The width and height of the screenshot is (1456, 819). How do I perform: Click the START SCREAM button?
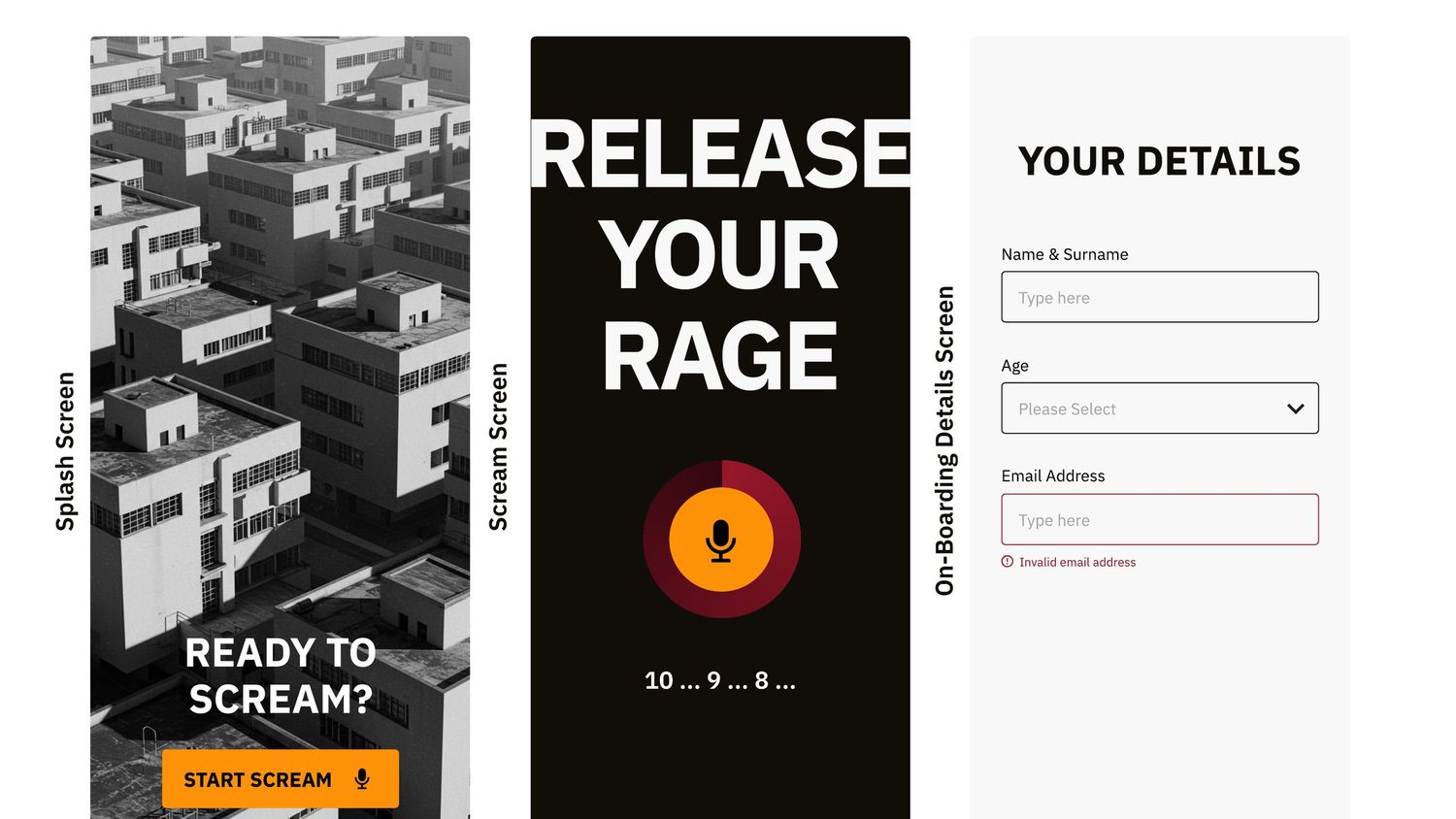click(x=281, y=778)
